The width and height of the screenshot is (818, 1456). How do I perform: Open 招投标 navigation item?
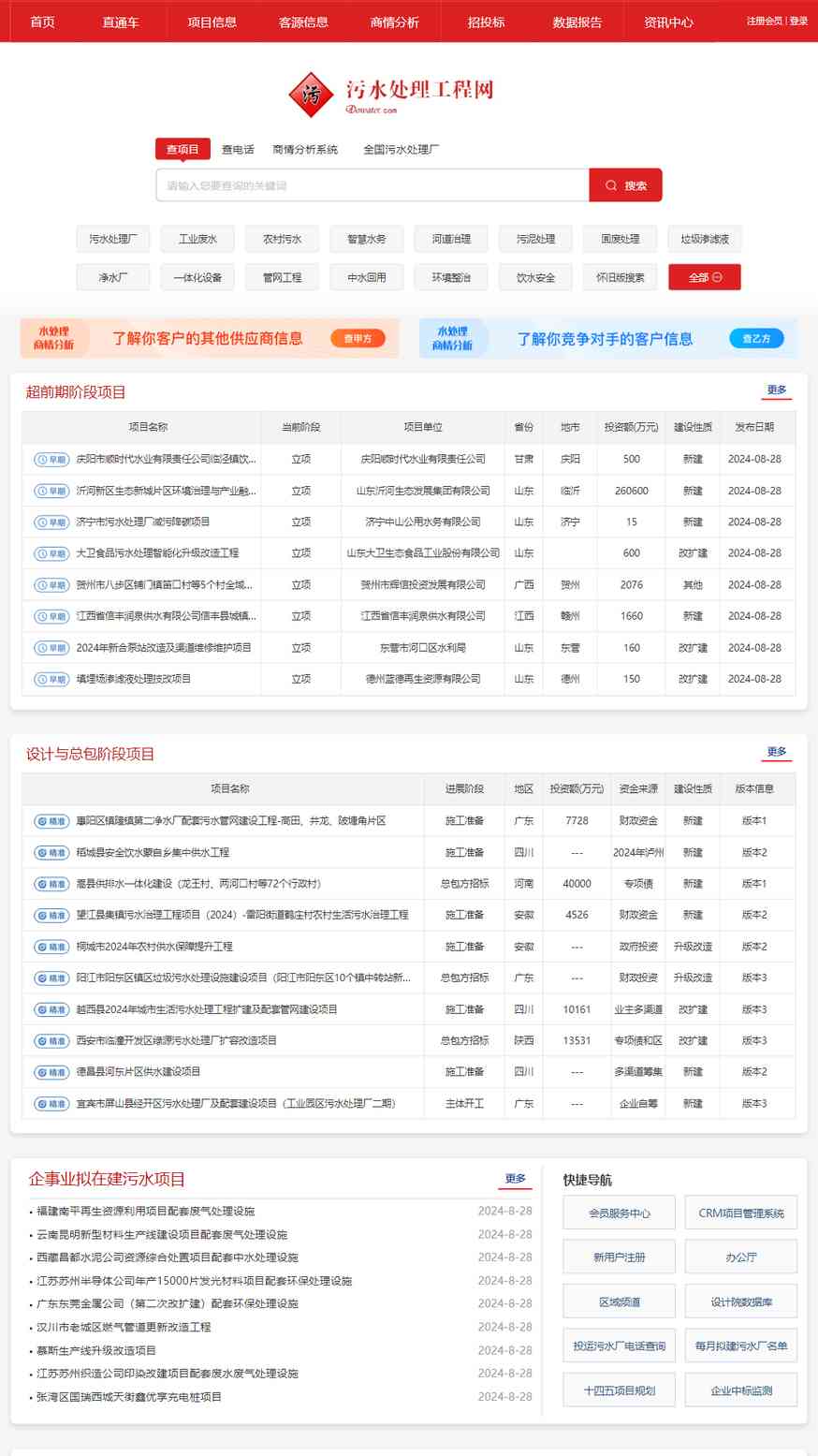point(486,22)
